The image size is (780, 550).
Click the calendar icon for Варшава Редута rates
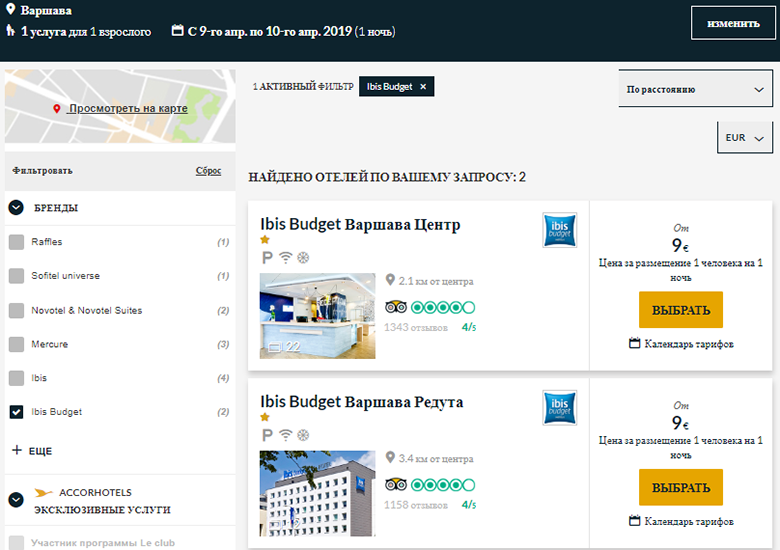(x=634, y=521)
